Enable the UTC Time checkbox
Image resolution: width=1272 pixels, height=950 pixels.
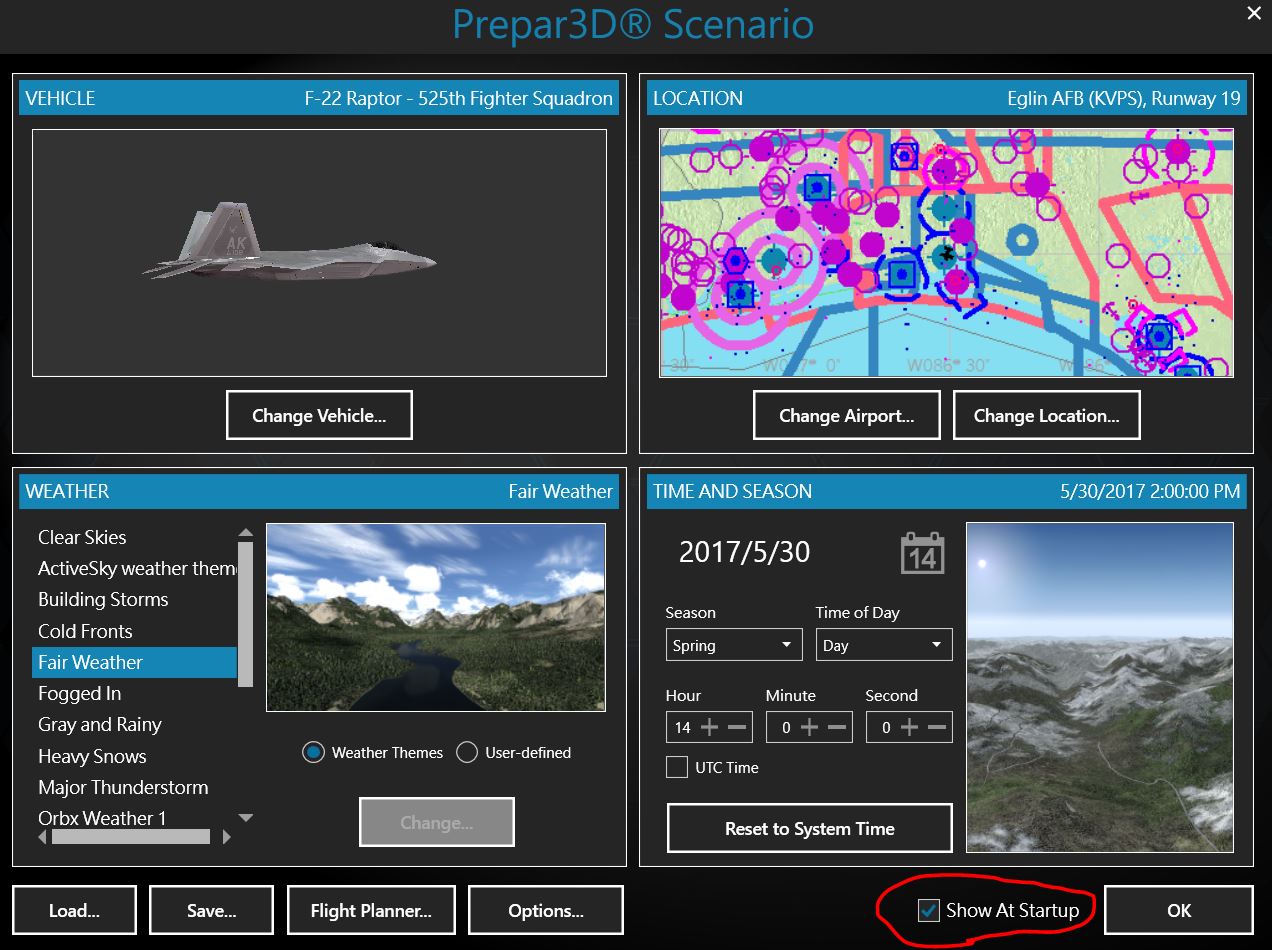click(x=678, y=768)
